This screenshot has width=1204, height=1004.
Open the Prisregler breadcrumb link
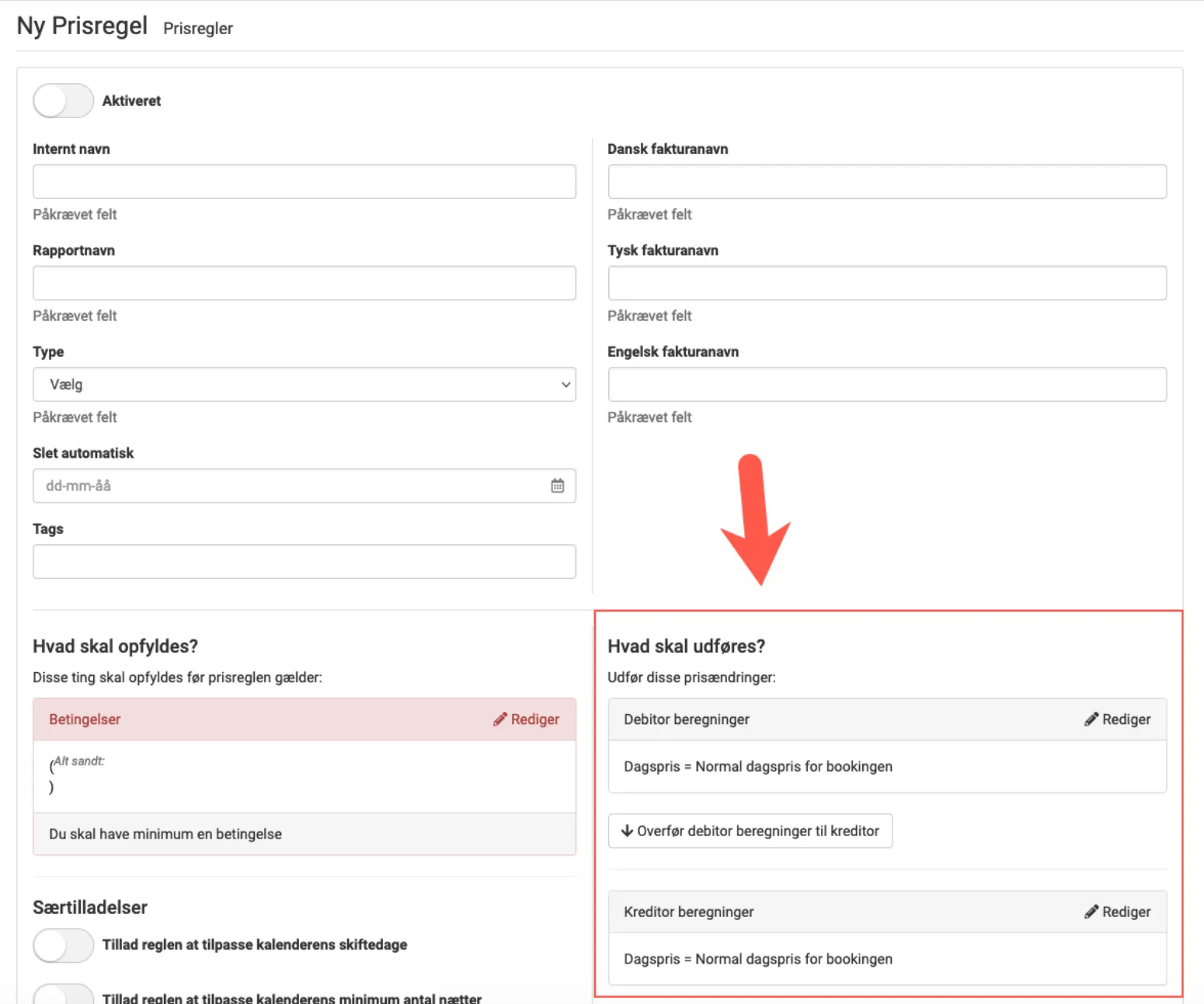[198, 29]
